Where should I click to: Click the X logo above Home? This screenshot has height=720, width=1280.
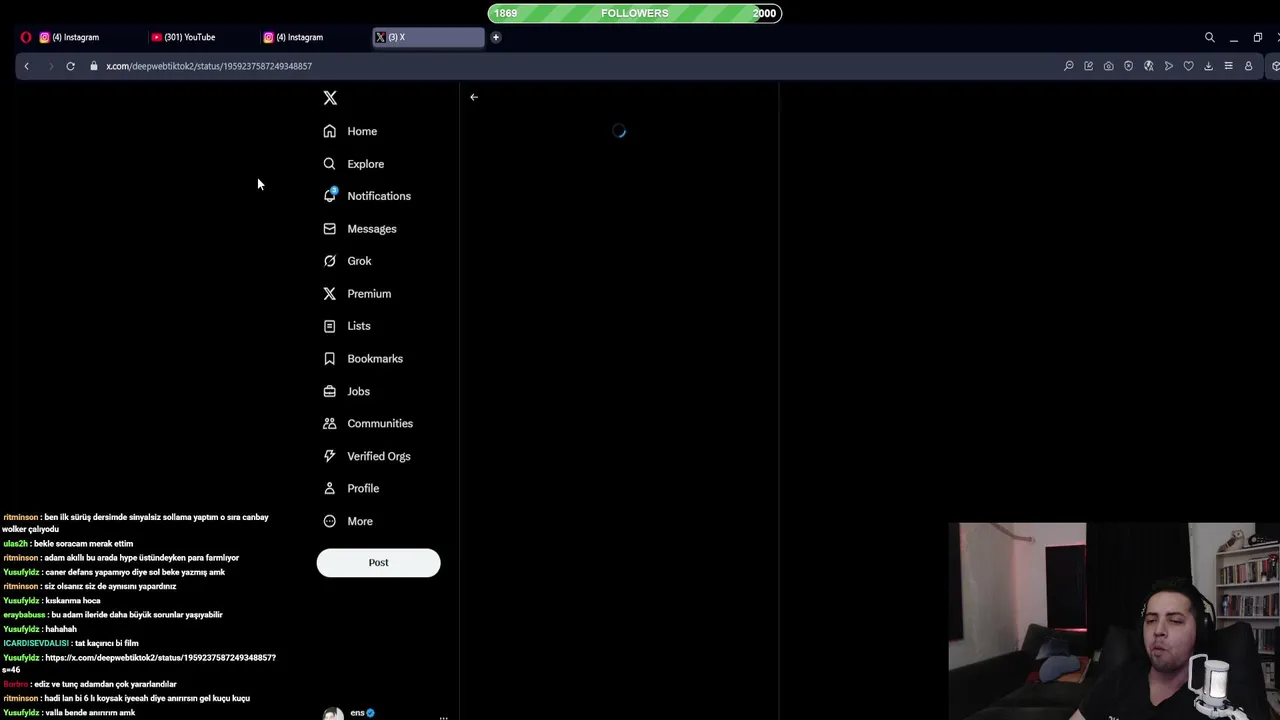330,98
